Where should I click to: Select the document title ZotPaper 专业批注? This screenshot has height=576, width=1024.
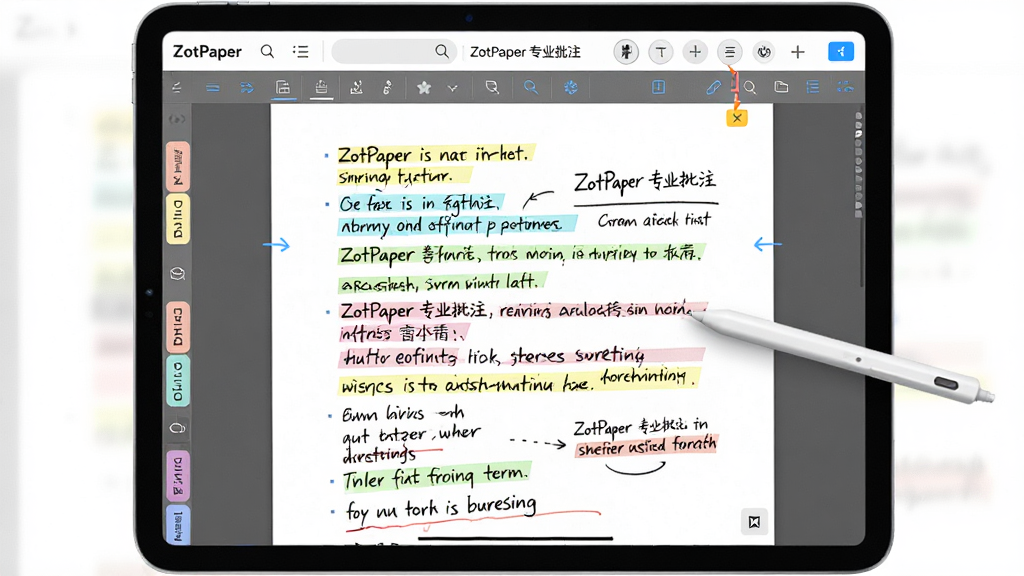pos(525,52)
